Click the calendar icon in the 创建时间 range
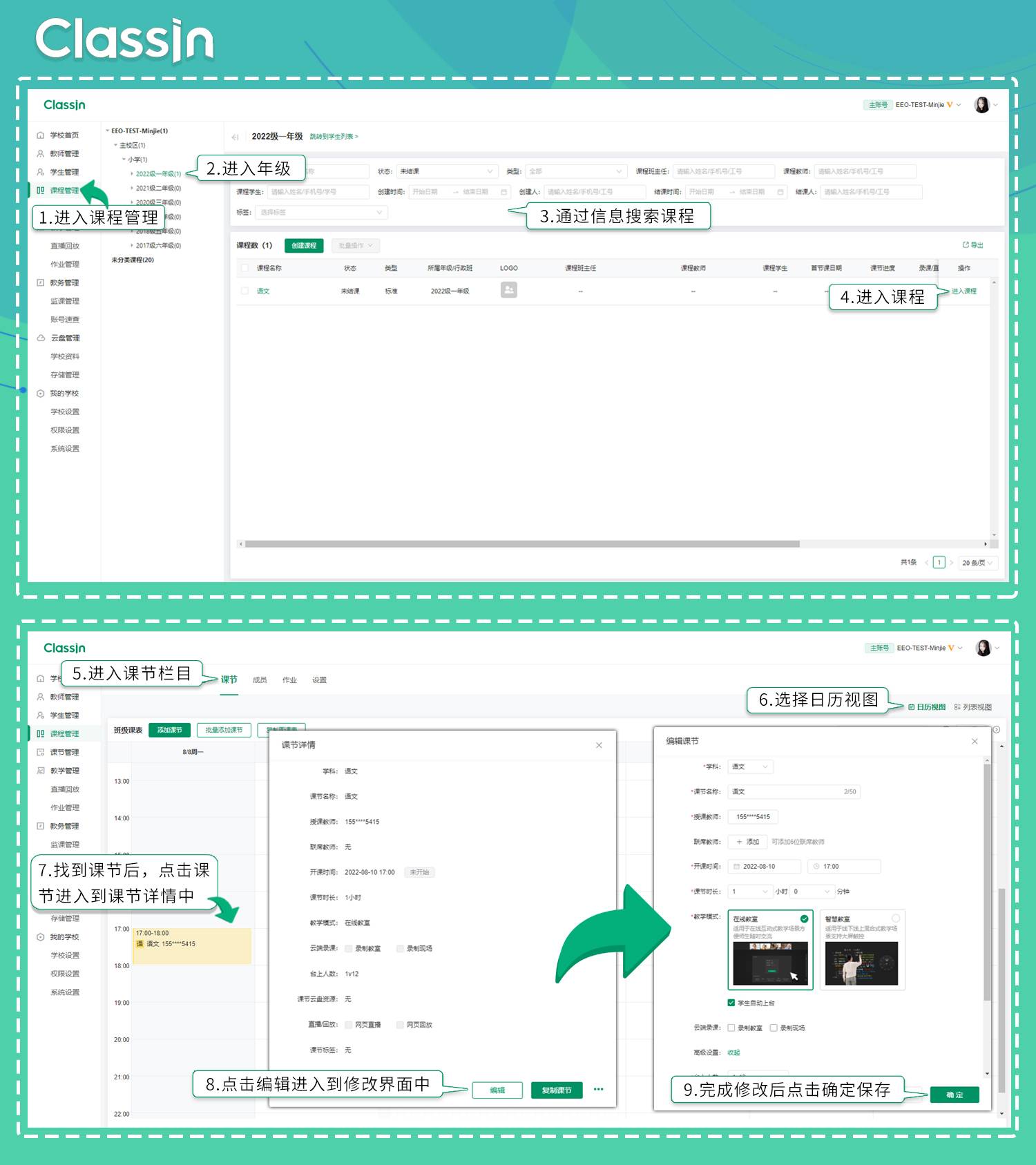Image resolution: width=1036 pixels, height=1165 pixels. [503, 192]
